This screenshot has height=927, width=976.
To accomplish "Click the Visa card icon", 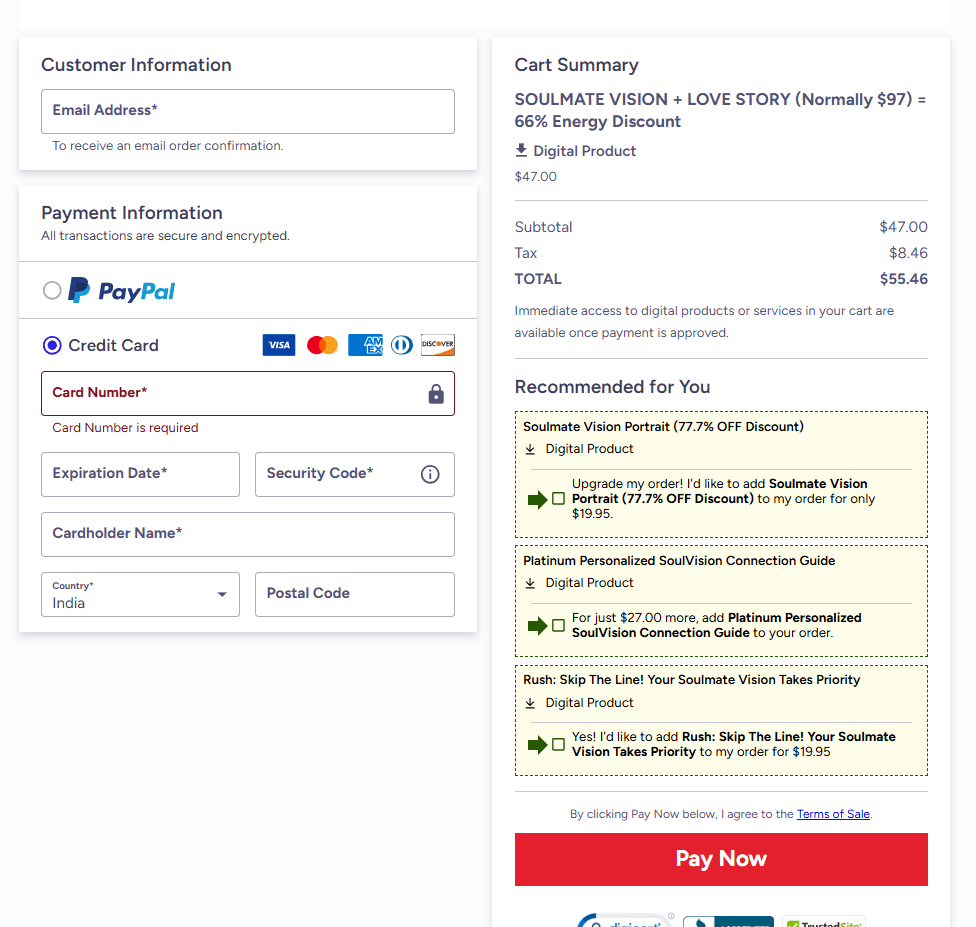I will click(x=279, y=345).
